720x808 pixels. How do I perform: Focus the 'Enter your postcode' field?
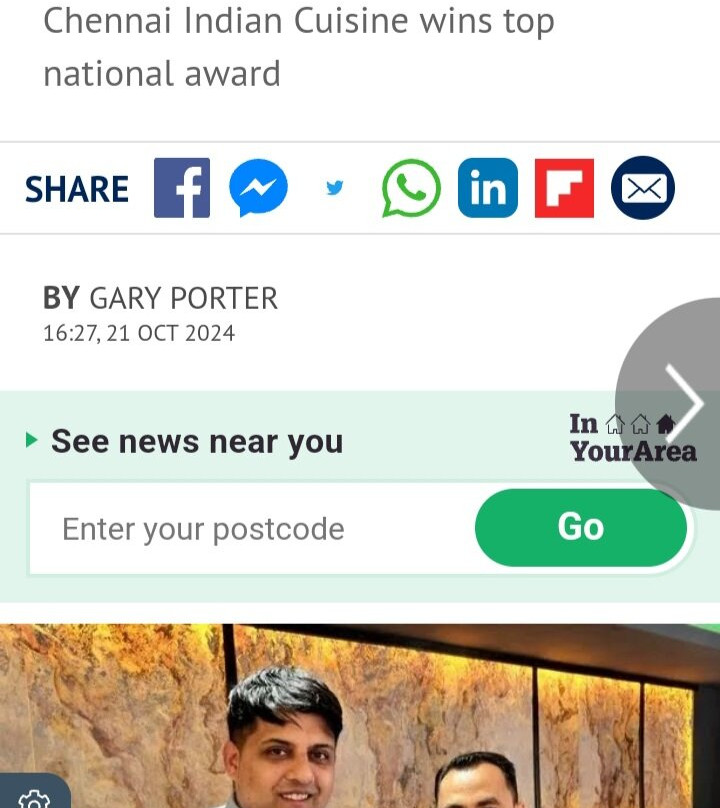click(252, 528)
